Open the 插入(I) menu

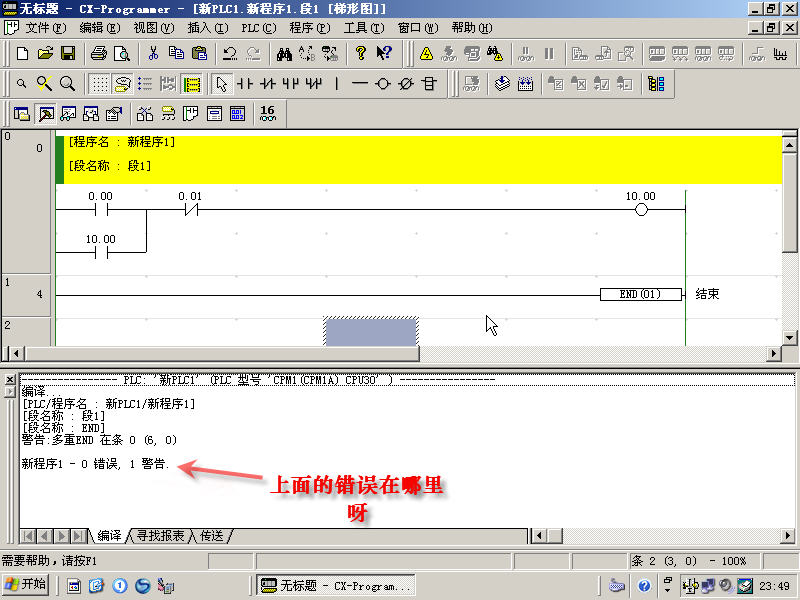(x=208, y=28)
